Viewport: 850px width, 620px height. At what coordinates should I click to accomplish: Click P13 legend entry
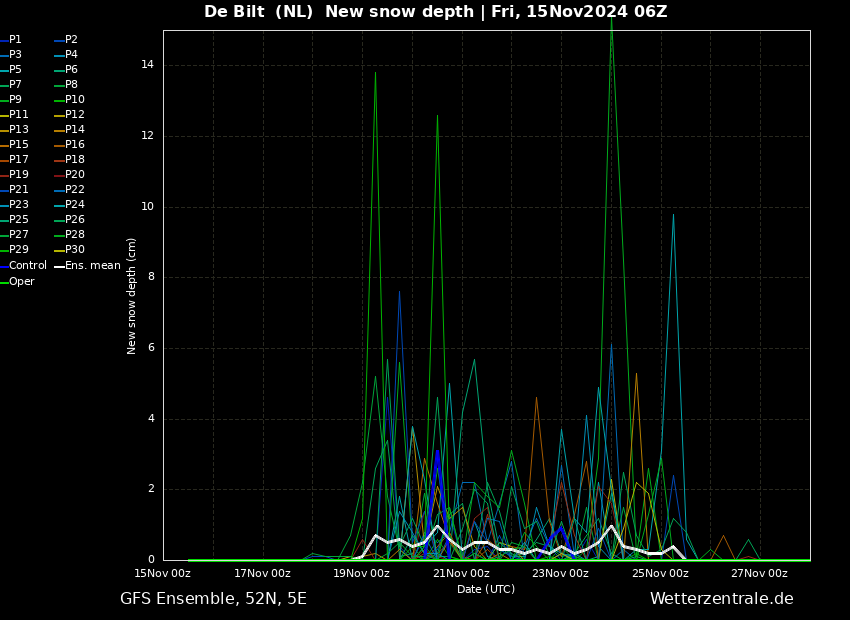pyautogui.click(x=18, y=130)
